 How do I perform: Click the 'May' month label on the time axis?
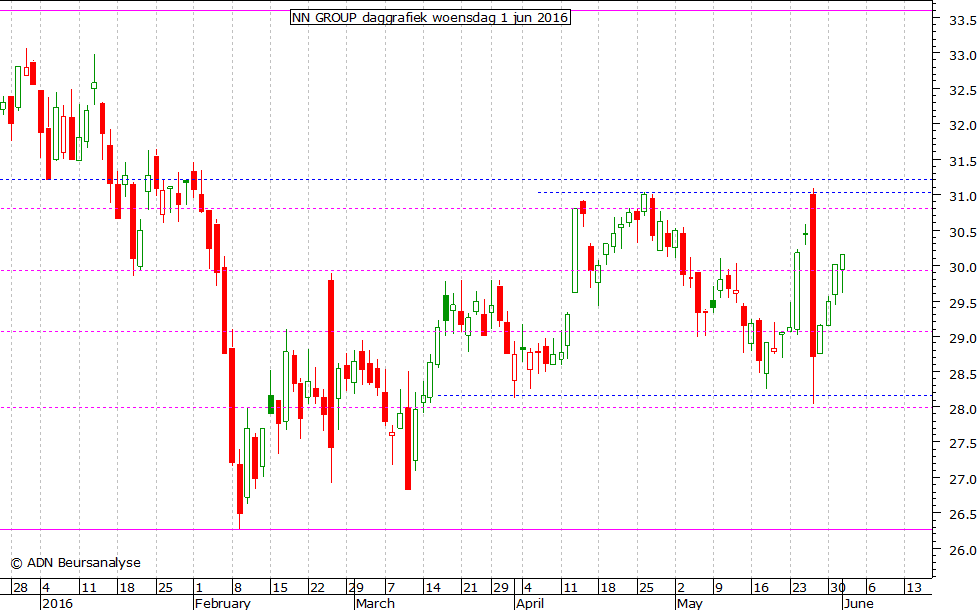[x=690, y=603]
